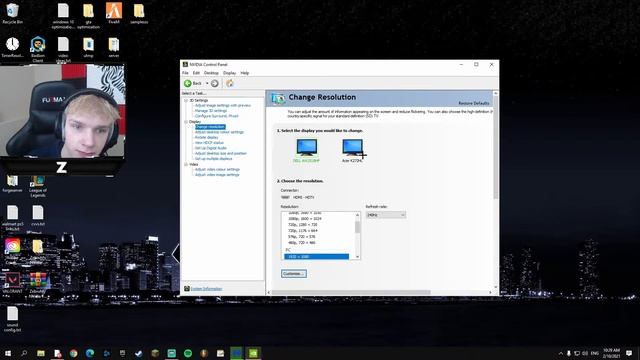The height and width of the screenshot is (360, 640).
Task: Click the Forward arrow toolbar button
Action: [214, 83]
